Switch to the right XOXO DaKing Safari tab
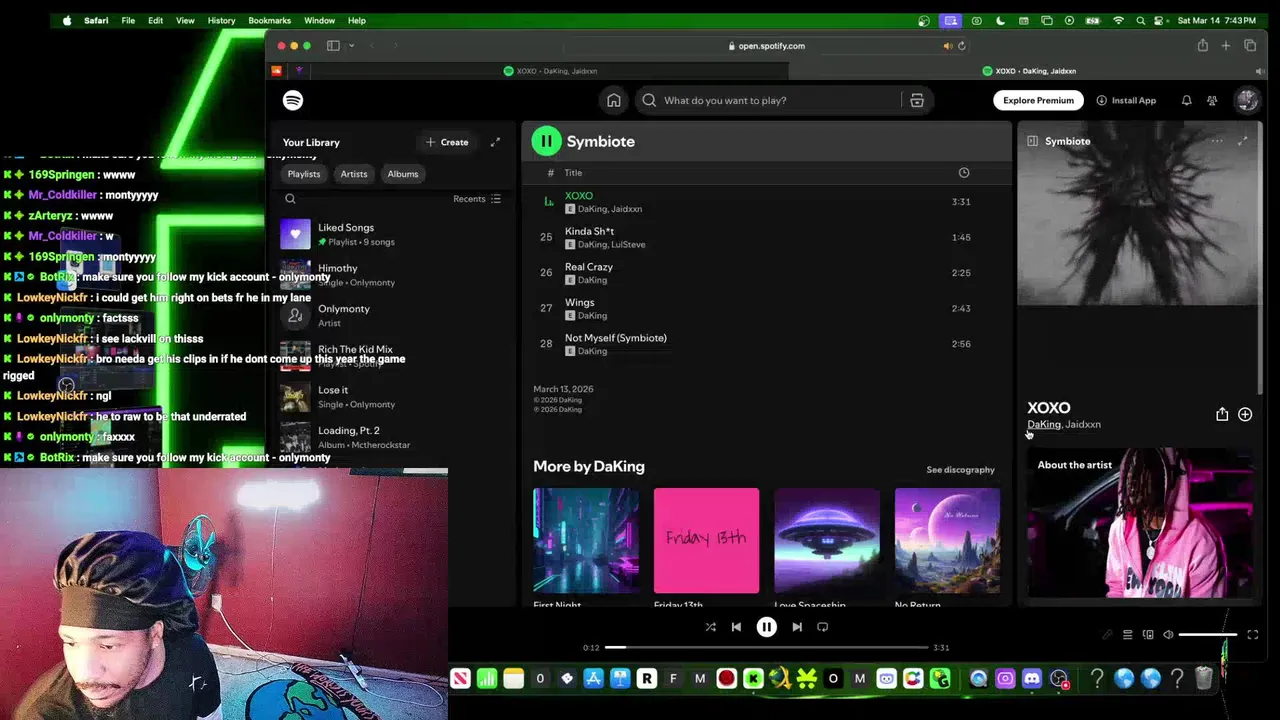Image resolution: width=1280 pixels, height=720 pixels. [x=1029, y=71]
